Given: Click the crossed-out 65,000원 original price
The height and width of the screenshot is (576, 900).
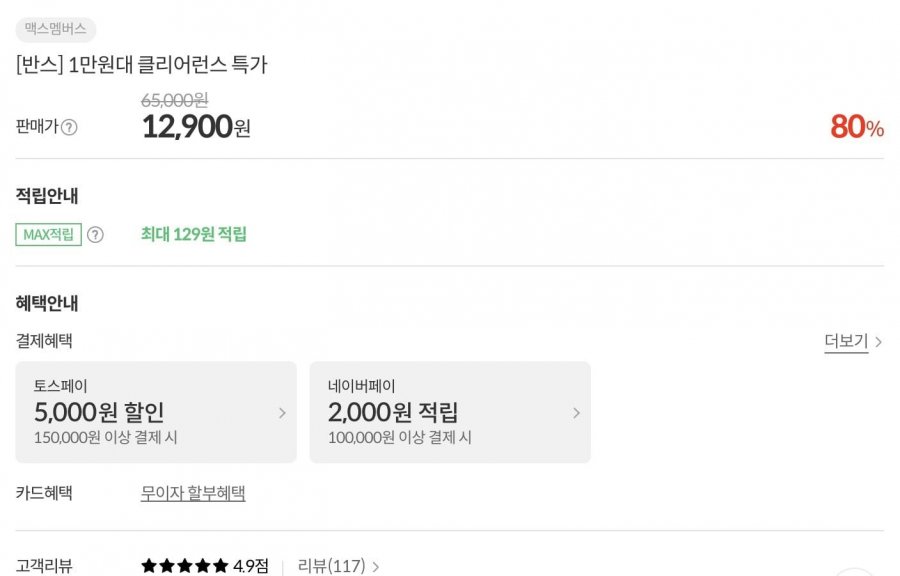Looking at the screenshot, I should 175,100.
